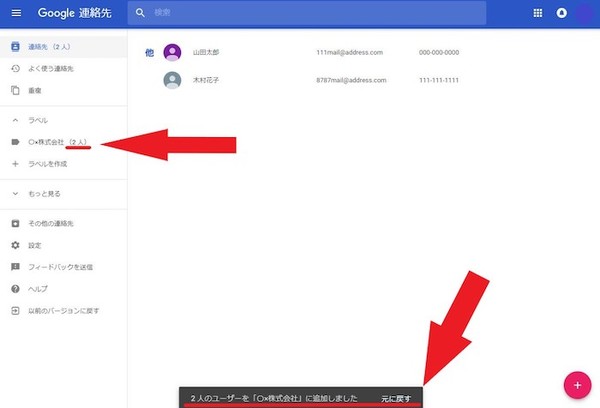600x408 pixels.
Task: Select 山田太郎's purple avatar
Action: [172, 53]
